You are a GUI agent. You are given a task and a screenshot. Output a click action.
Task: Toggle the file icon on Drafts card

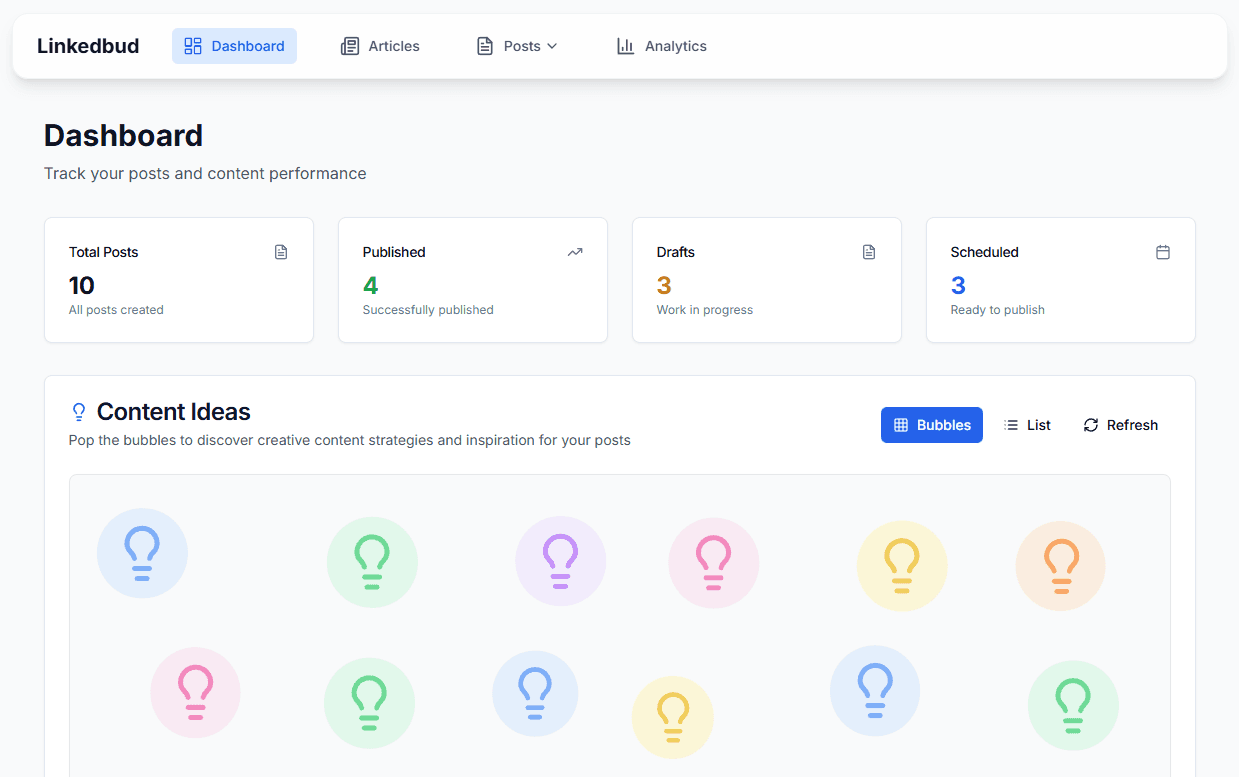click(869, 252)
